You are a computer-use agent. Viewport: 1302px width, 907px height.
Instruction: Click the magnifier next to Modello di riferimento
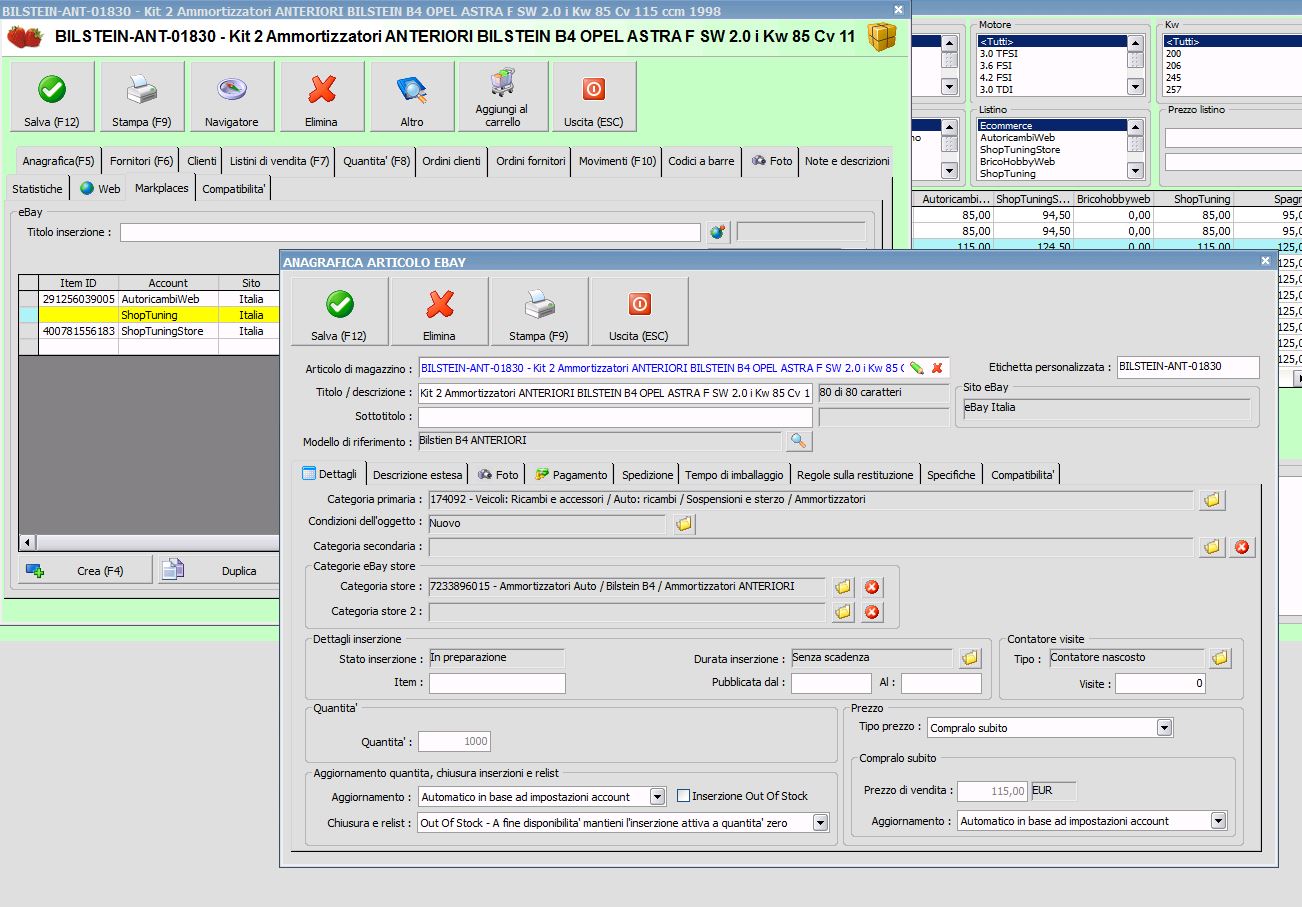click(799, 441)
